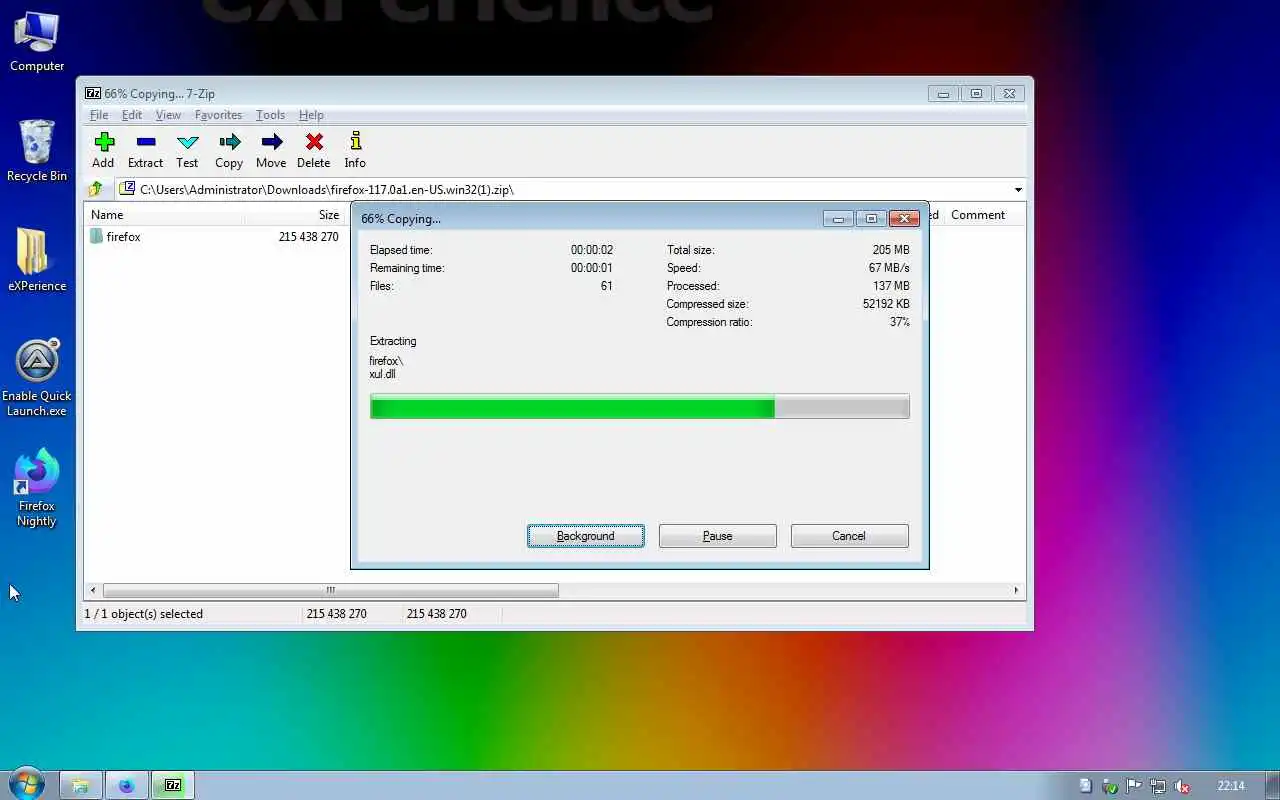Screen dimensions: 1280x800
Task: Click the Test toolbar icon
Action: pos(187,142)
